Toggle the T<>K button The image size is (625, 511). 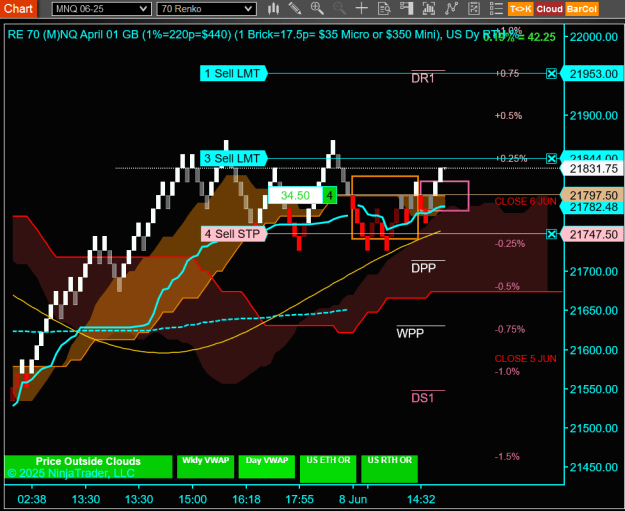click(521, 9)
